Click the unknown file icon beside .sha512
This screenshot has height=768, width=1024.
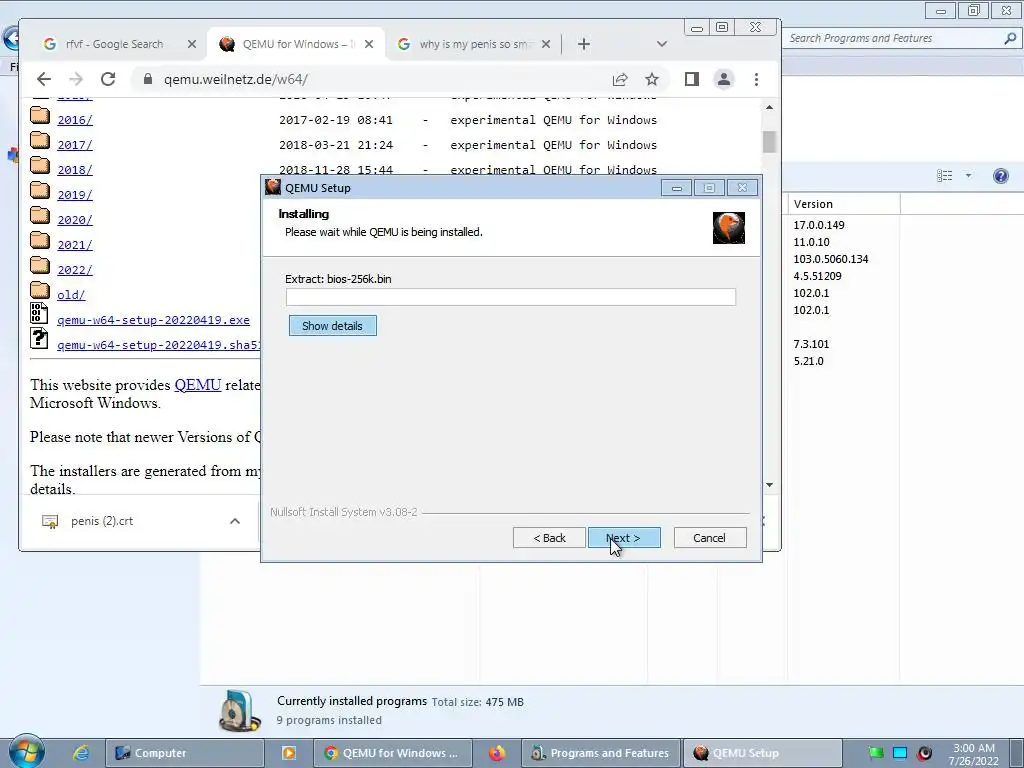click(x=39, y=338)
